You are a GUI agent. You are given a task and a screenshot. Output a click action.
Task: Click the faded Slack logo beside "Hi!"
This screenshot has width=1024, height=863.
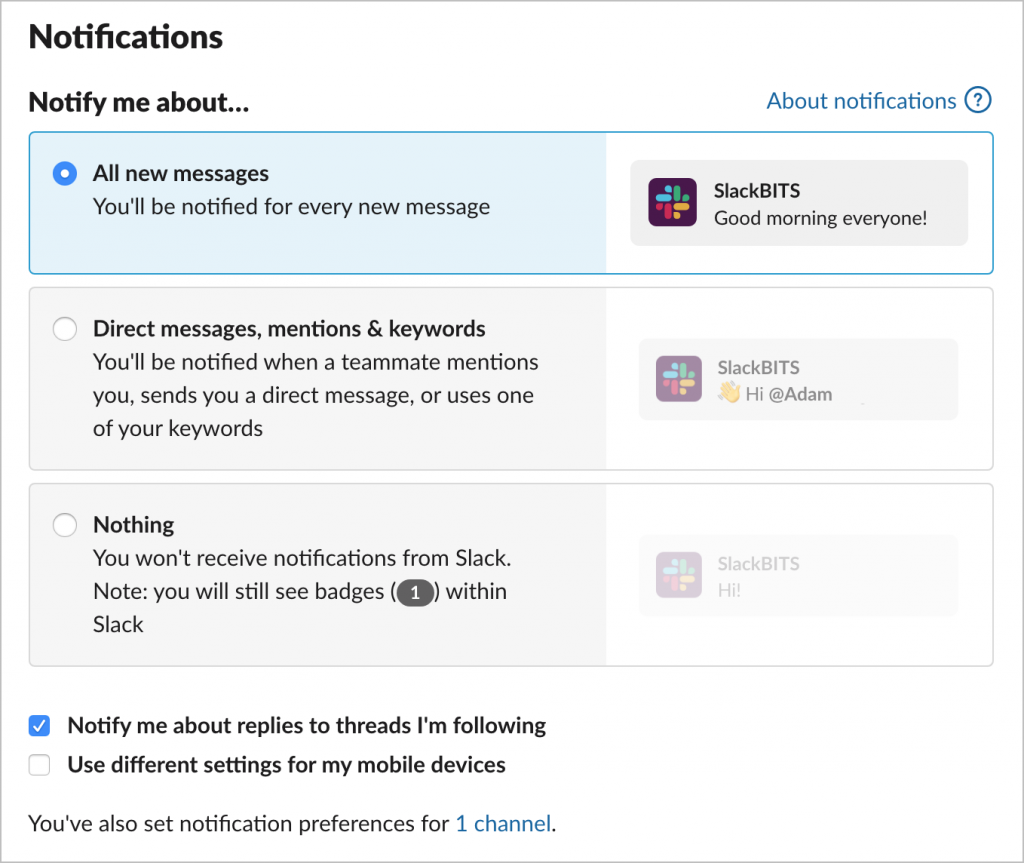point(678,575)
